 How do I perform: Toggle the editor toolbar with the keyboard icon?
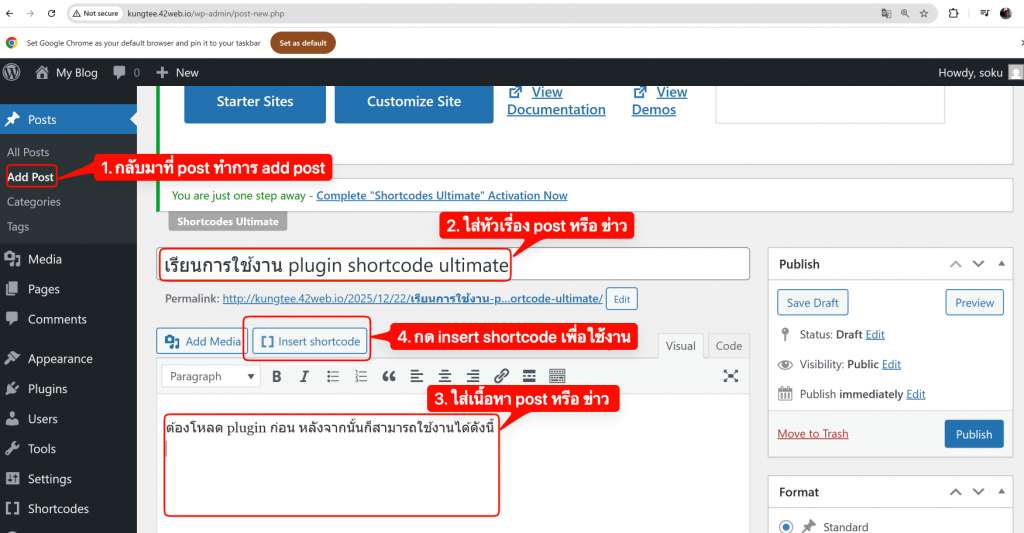pos(557,376)
